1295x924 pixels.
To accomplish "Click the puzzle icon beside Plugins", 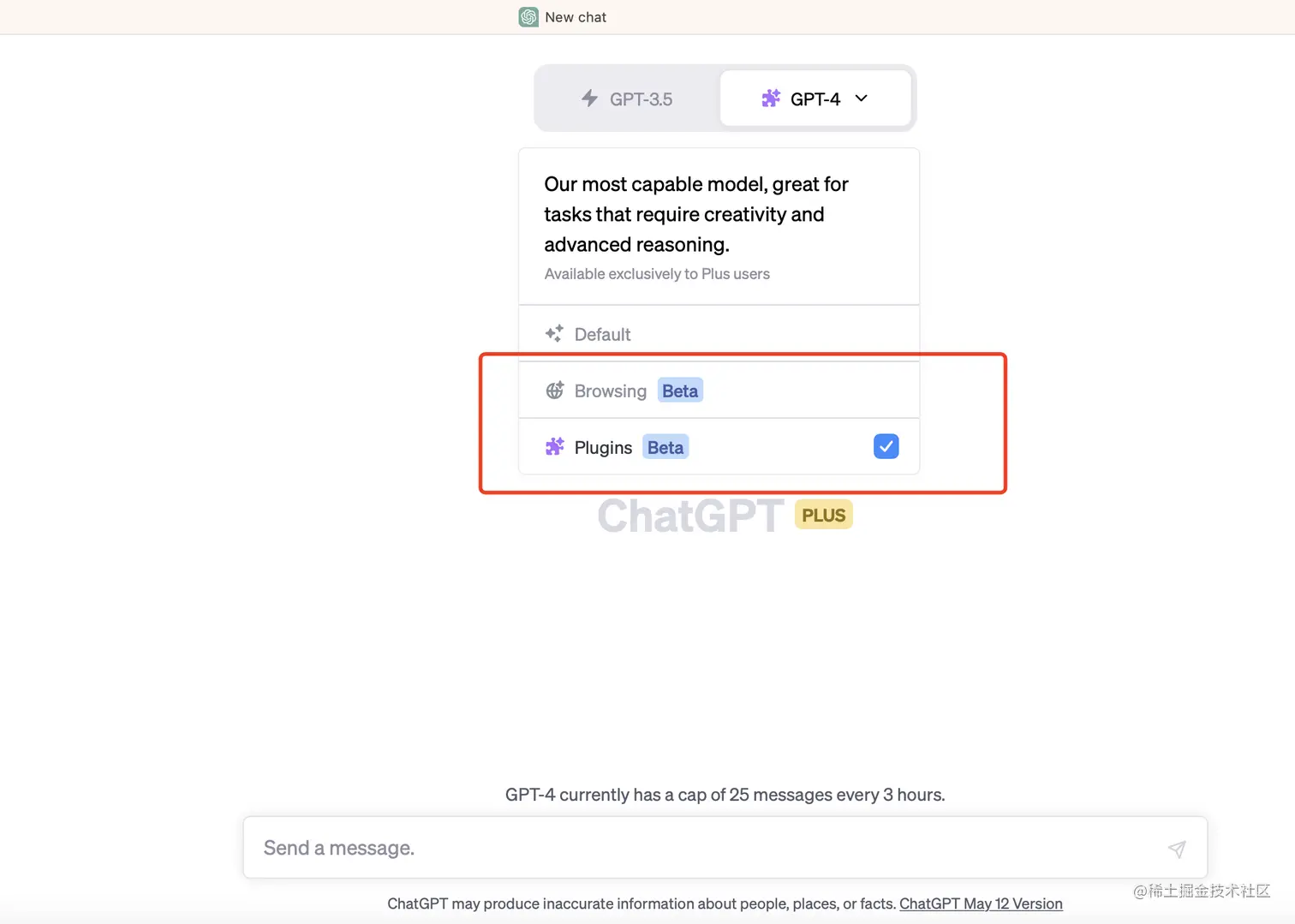I will (555, 447).
